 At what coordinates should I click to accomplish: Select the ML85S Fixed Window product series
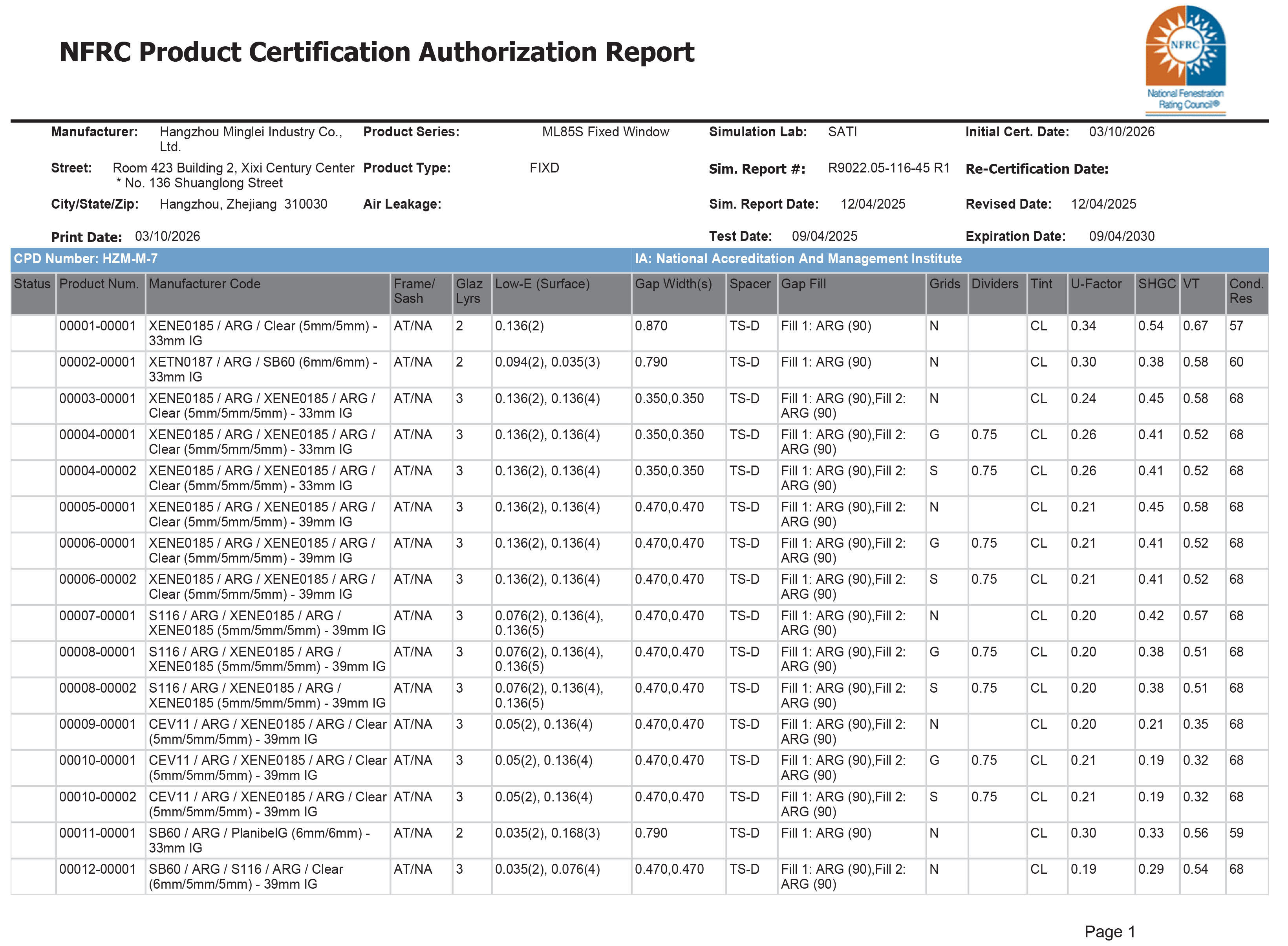tap(605, 132)
